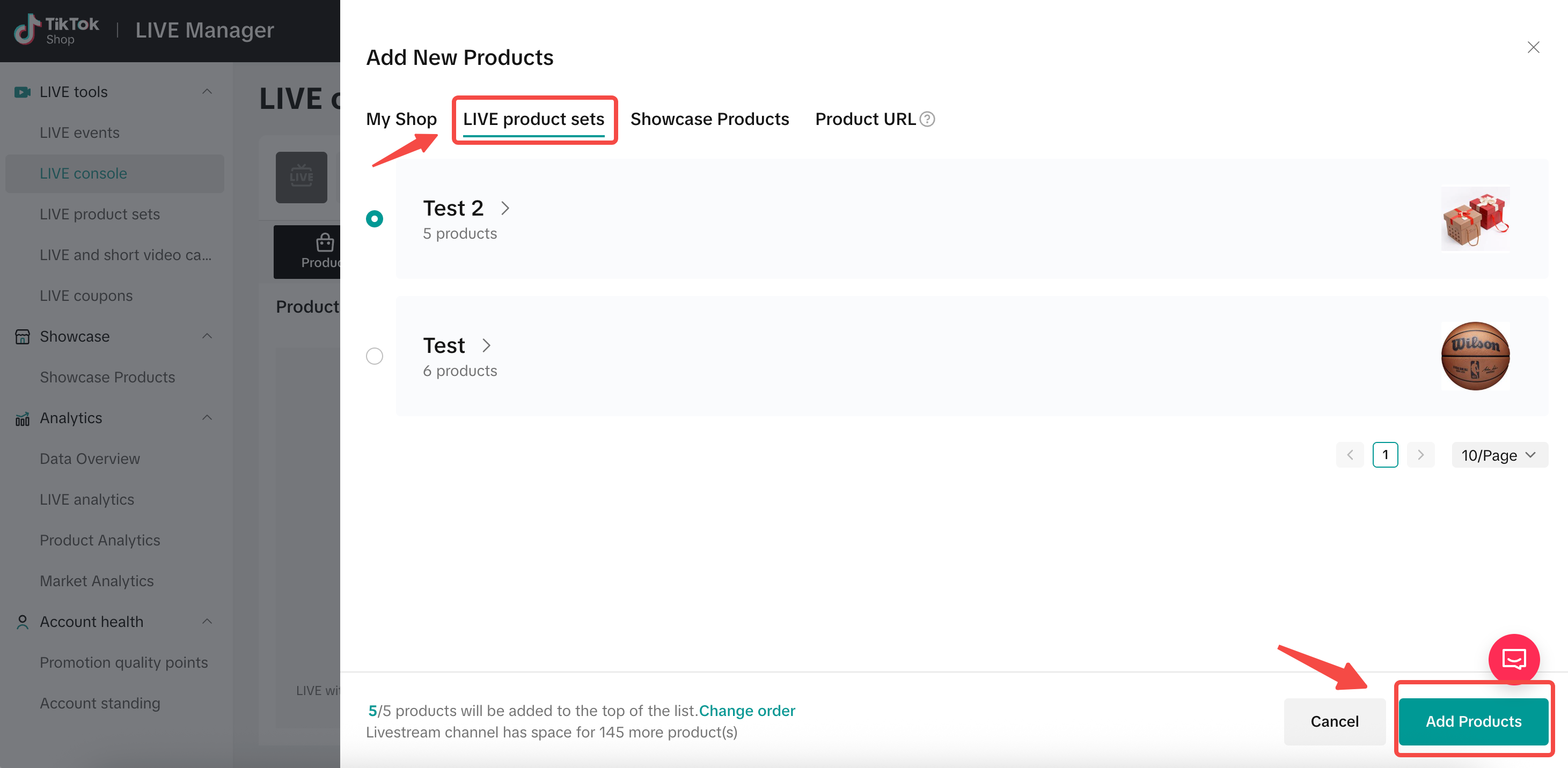Open the red chat support bubble
The width and height of the screenshot is (1568, 768).
(1514, 659)
